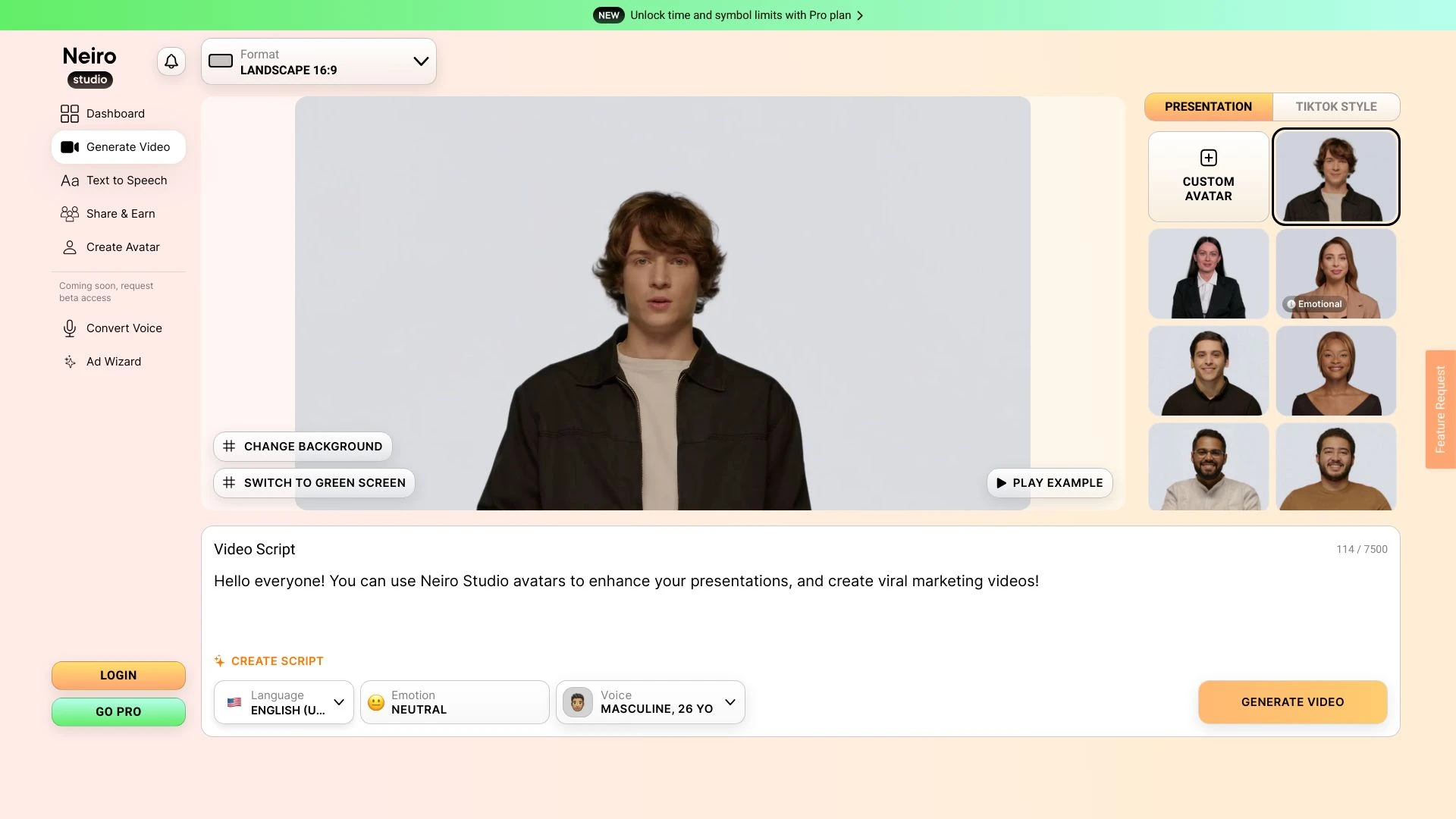Click the notification bell icon
This screenshot has height=819, width=1456.
pyautogui.click(x=170, y=61)
